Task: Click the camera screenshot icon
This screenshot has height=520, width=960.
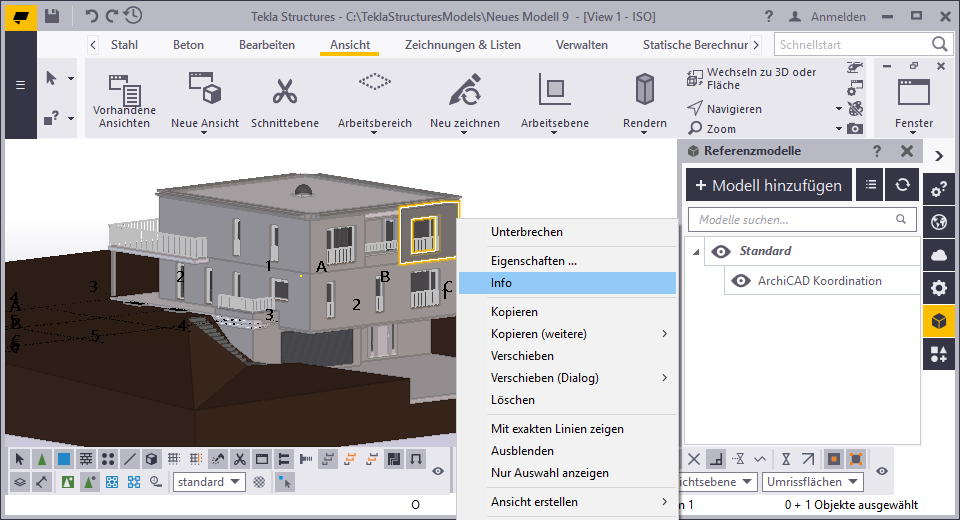Action: [x=855, y=129]
